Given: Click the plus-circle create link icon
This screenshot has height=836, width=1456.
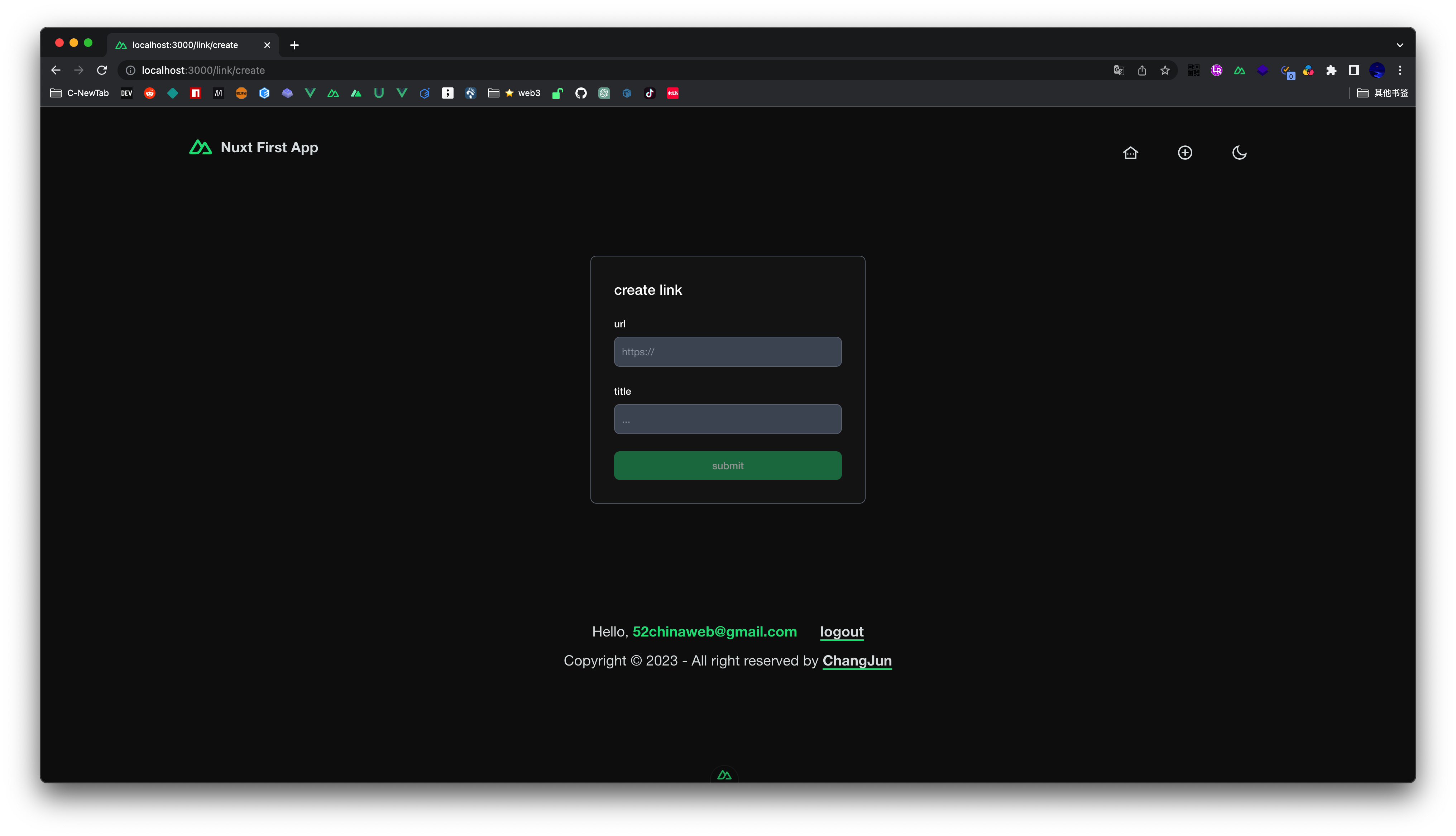Looking at the screenshot, I should coord(1184,153).
